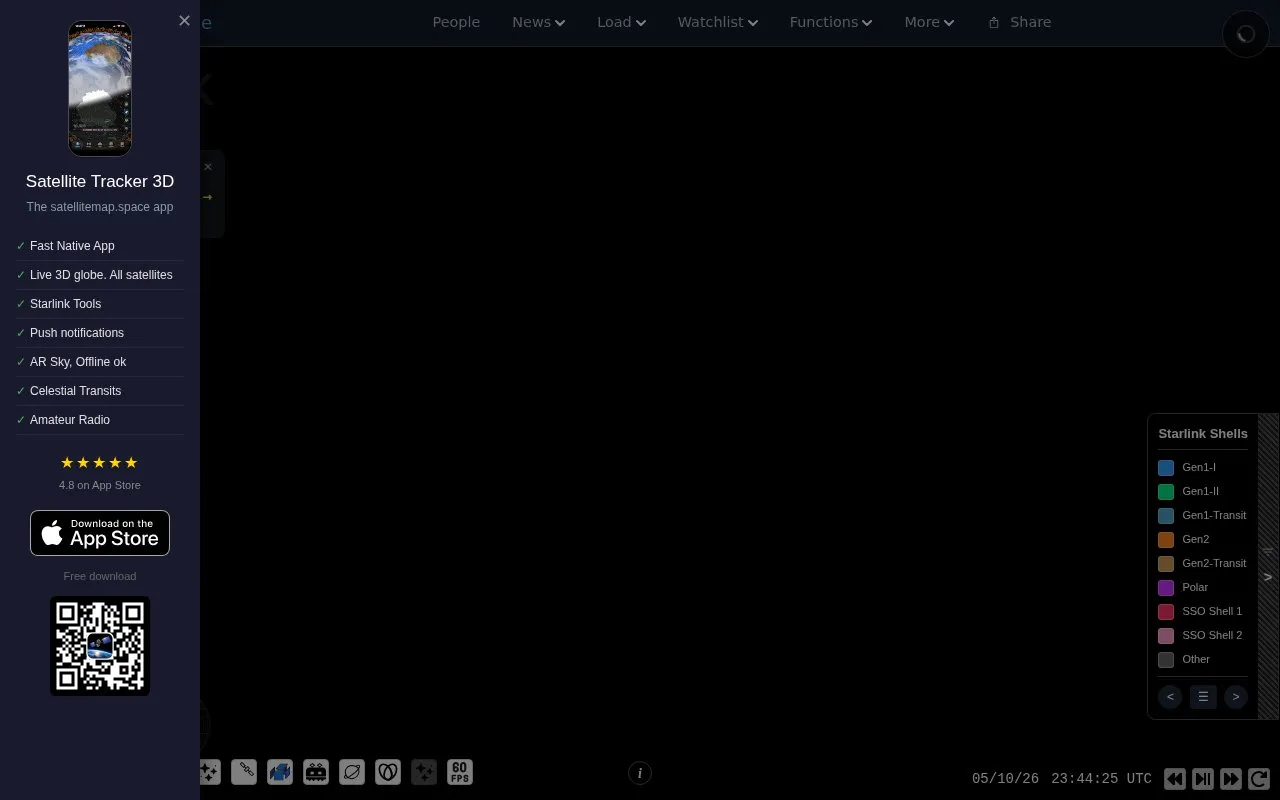1280x800 pixels.
Task: Toggle the Gen1-II shell in the legend
Action: pyautogui.click(x=1203, y=491)
